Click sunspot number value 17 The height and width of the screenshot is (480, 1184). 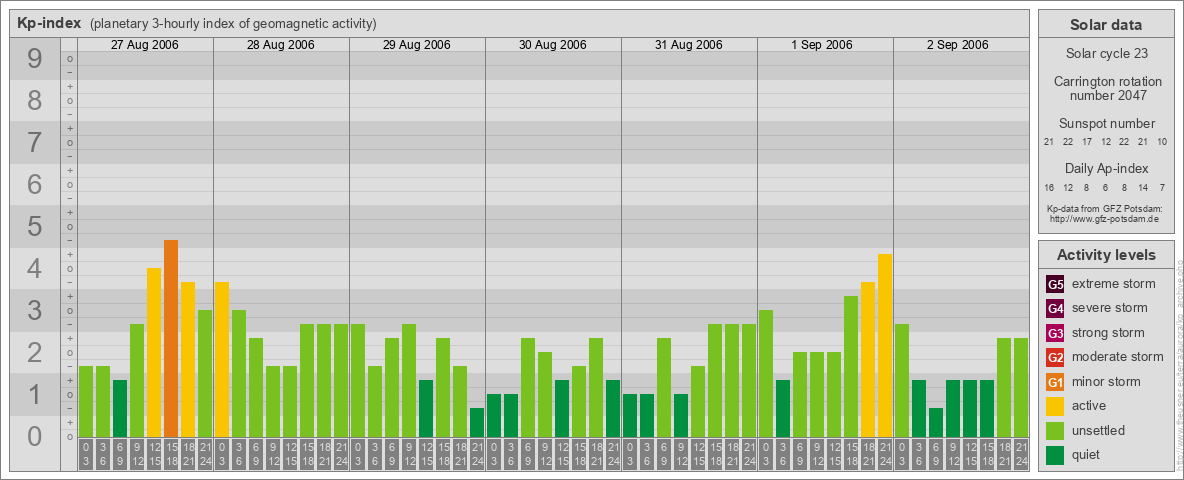(x=1087, y=142)
